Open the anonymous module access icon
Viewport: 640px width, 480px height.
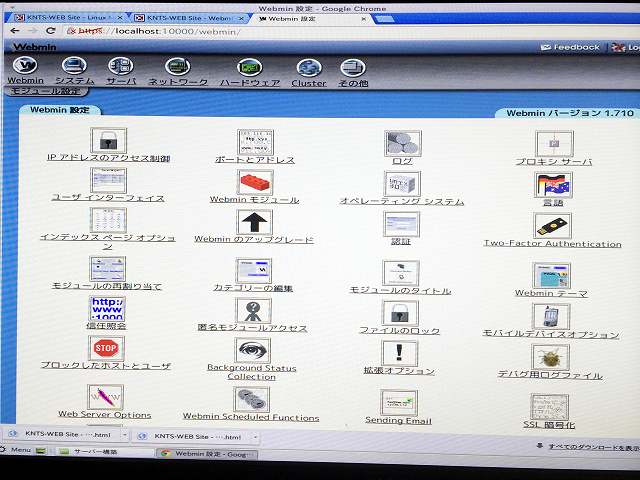click(253, 311)
